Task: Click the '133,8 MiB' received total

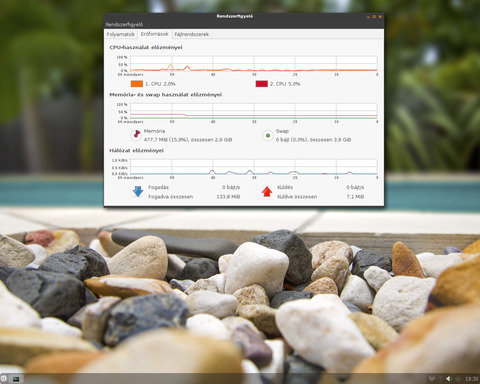Action: coord(228,197)
